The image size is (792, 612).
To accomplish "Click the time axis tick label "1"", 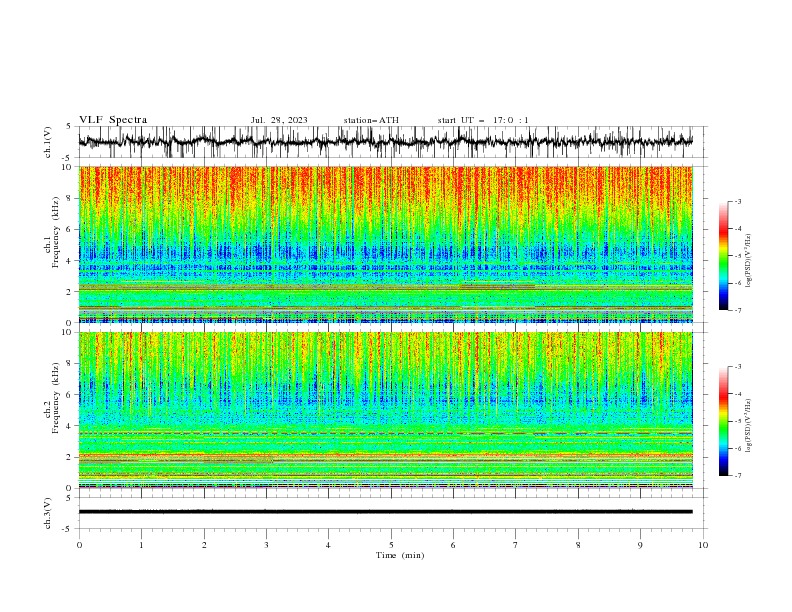I will pyautogui.click(x=141, y=545).
